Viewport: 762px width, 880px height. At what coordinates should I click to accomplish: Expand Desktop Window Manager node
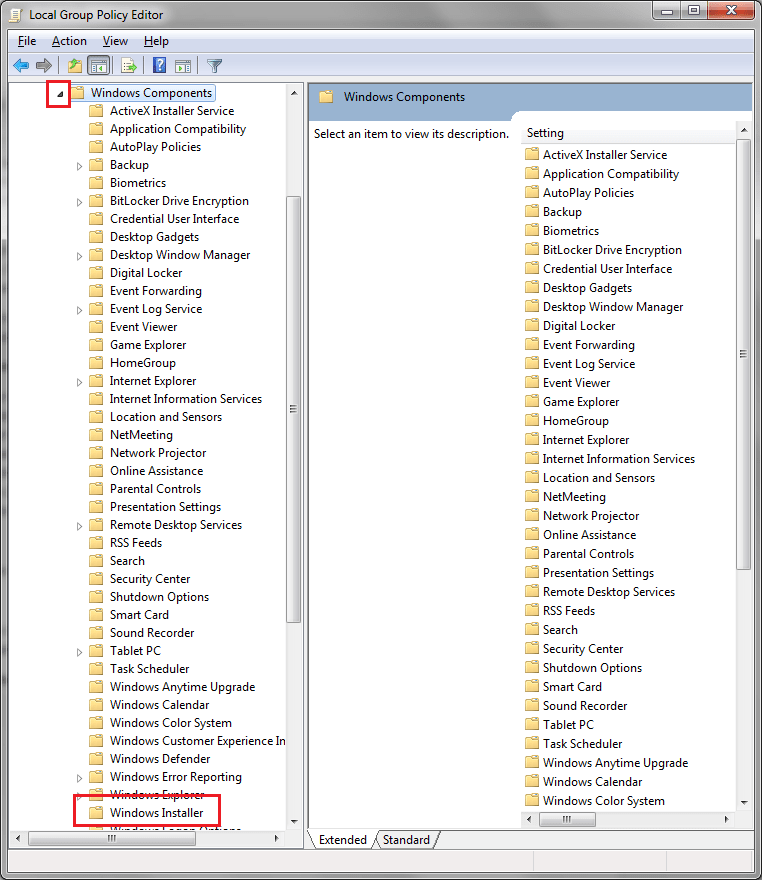pos(79,256)
